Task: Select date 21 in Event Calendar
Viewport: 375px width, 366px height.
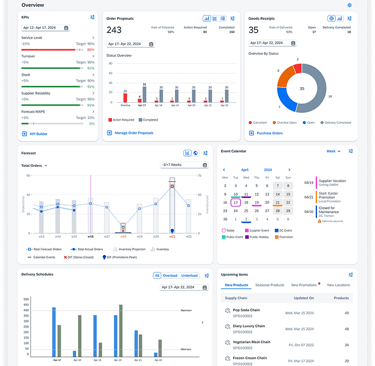Action: (277, 202)
